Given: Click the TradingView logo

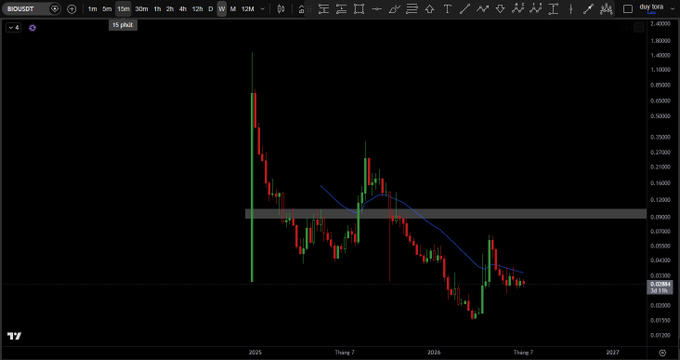Looking at the screenshot, I should pos(14,336).
